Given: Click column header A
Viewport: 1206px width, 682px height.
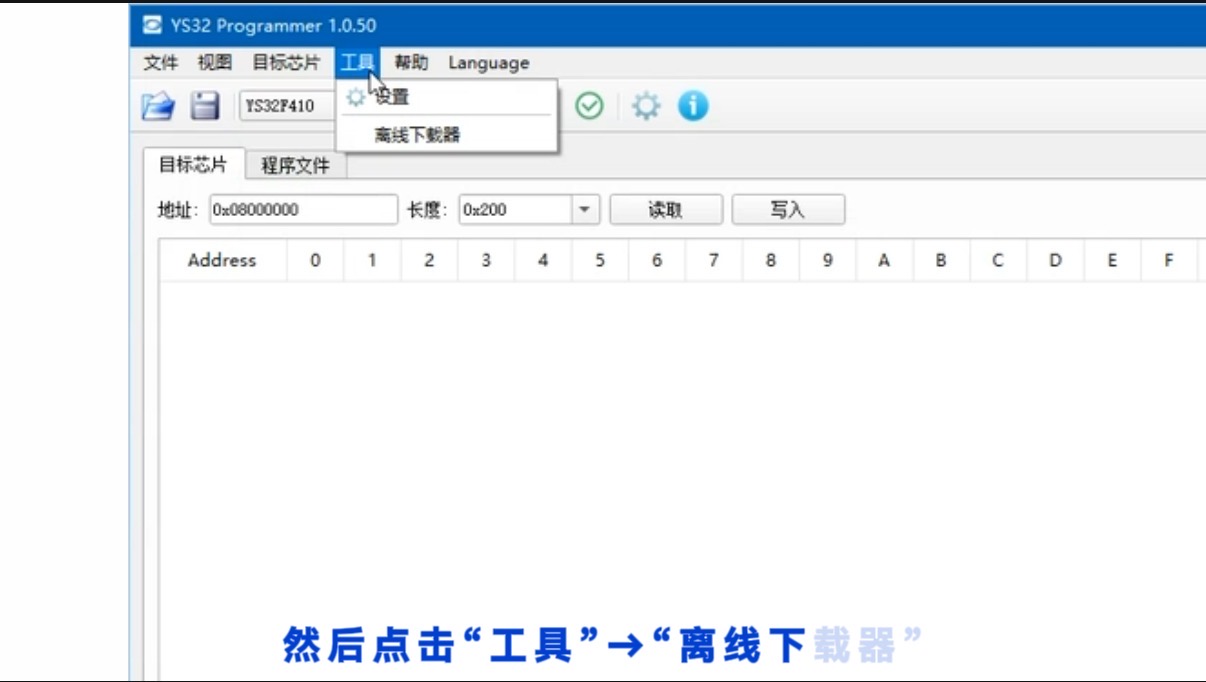Looking at the screenshot, I should (x=884, y=260).
